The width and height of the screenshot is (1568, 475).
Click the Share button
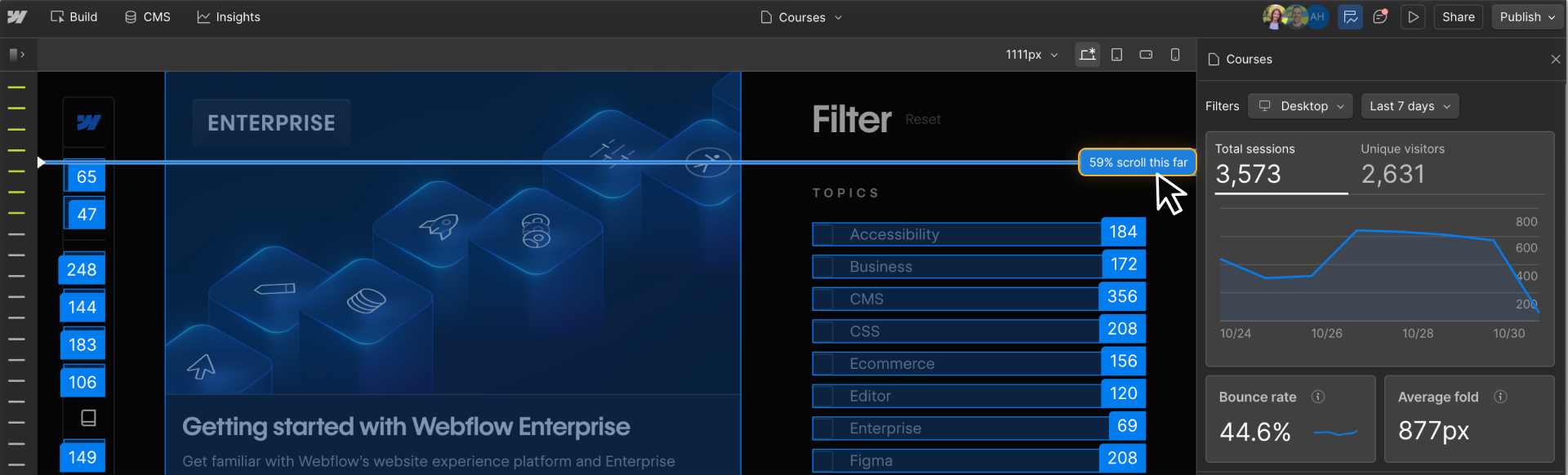pos(1458,17)
